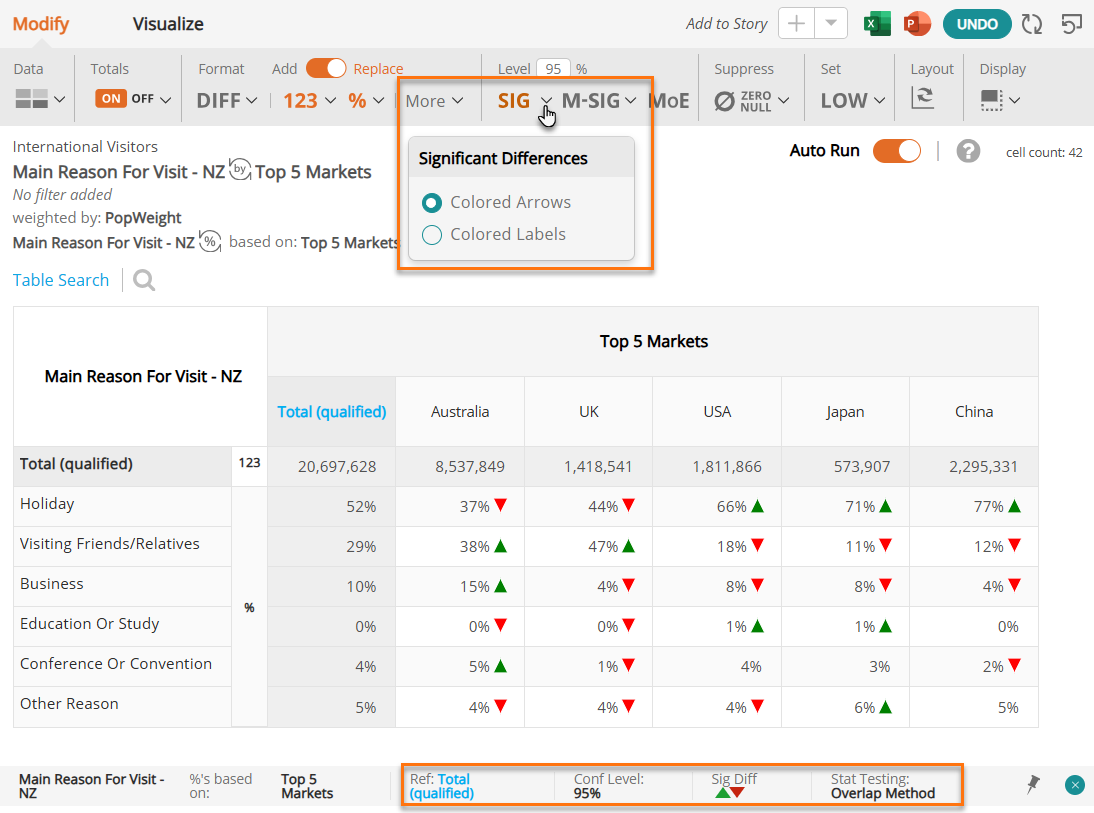
Task: Click the UNDO button
Action: click(977, 24)
